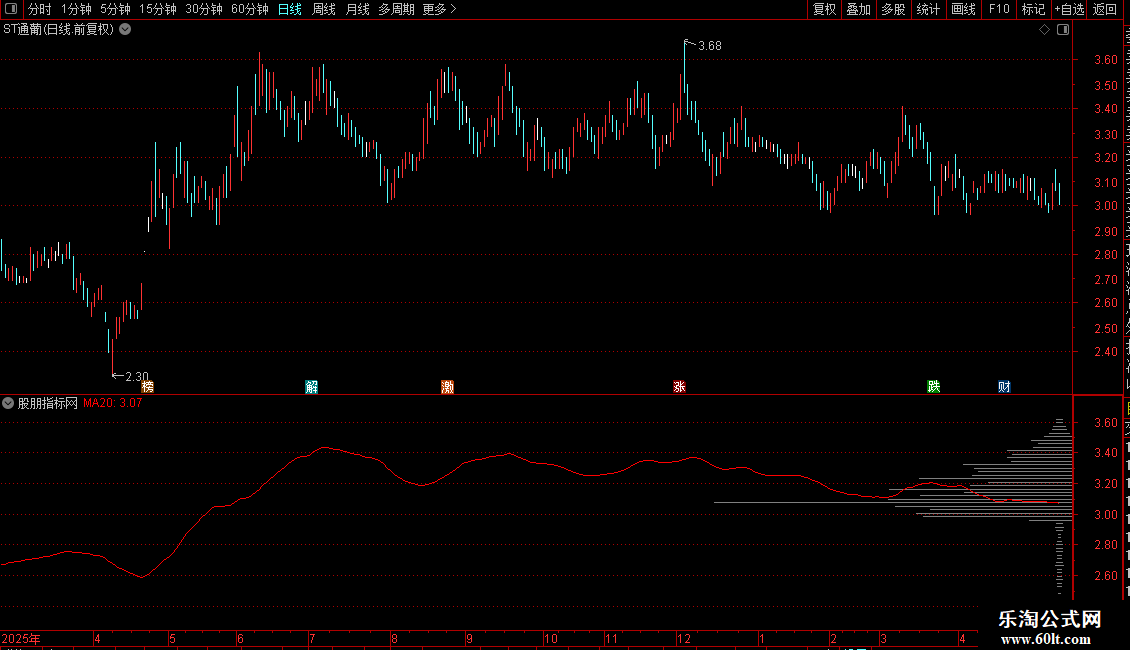Open the 股朋指标网 indicator dropdown arrow
This screenshot has width=1130, height=650.
coord(8,404)
